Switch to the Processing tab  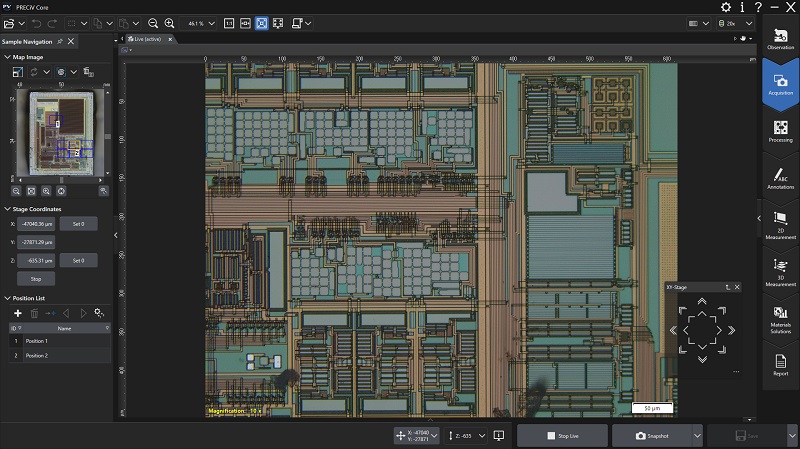pos(780,132)
